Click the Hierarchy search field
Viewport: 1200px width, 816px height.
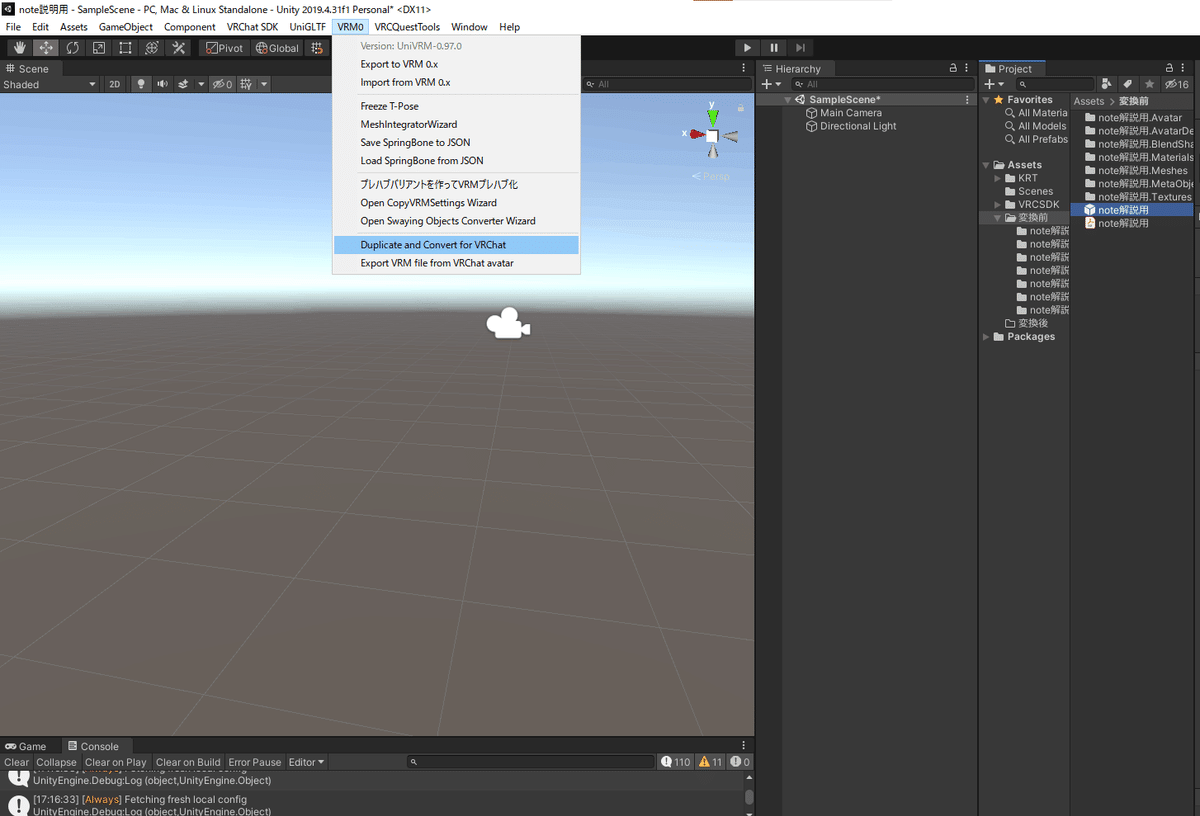coord(881,84)
